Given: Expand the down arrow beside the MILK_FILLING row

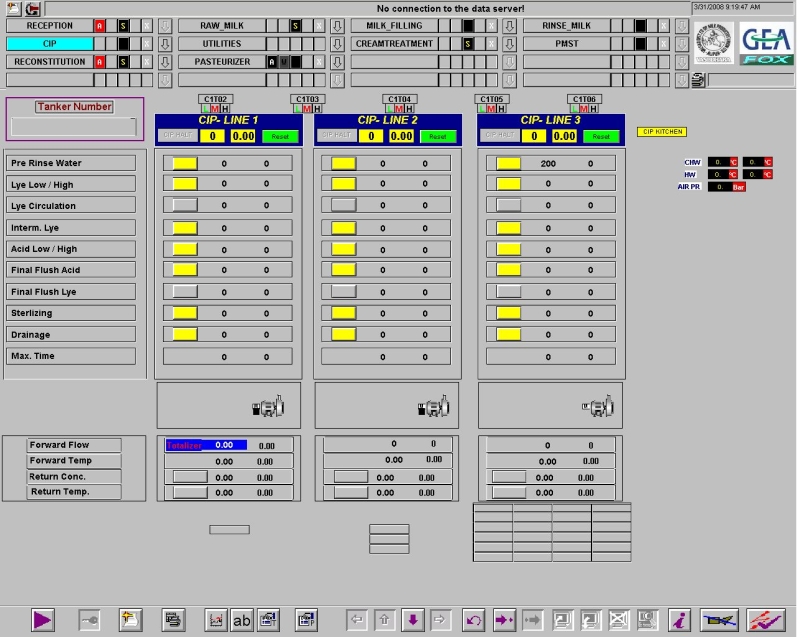Looking at the screenshot, I should (509, 26).
